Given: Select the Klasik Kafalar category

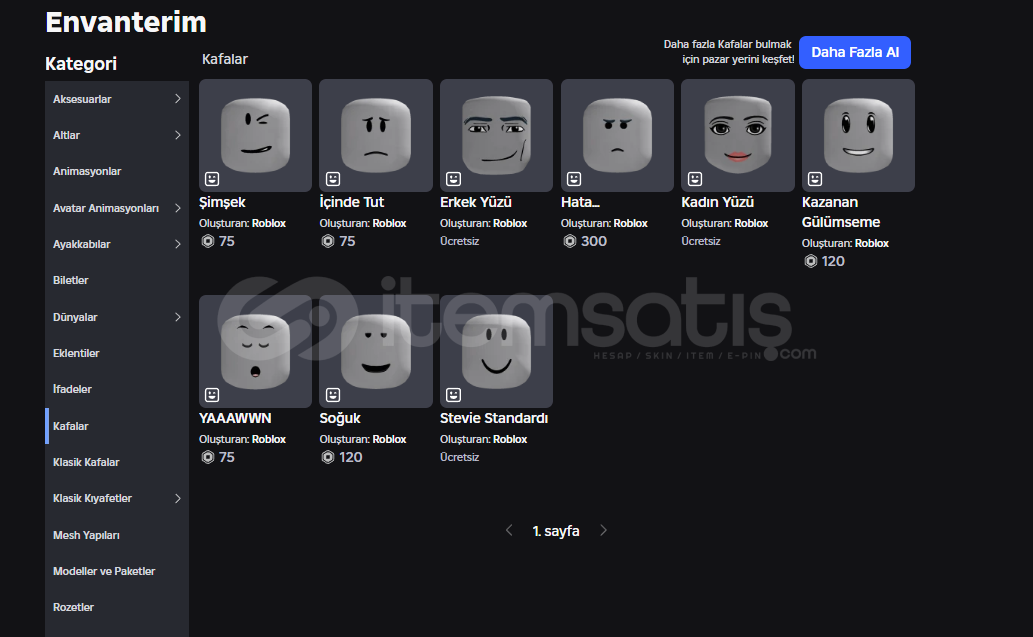Looking at the screenshot, I should click(x=117, y=462).
